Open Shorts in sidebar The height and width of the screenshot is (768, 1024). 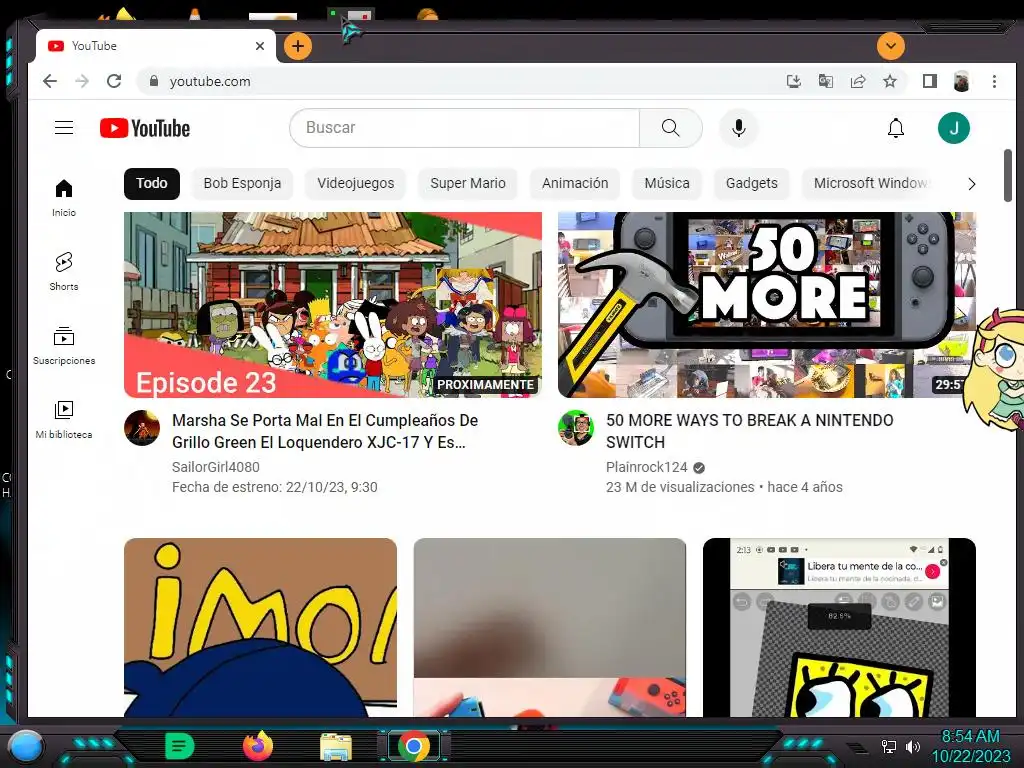[x=64, y=272]
